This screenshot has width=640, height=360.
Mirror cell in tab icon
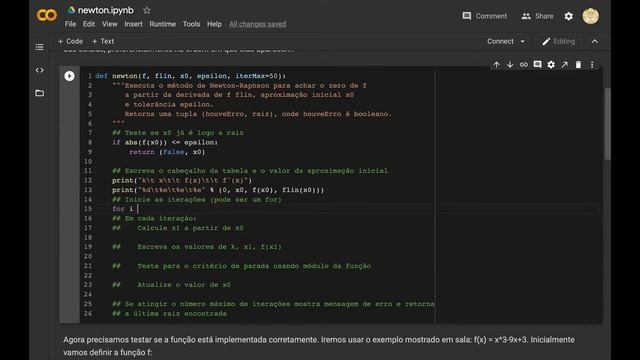[564, 64]
